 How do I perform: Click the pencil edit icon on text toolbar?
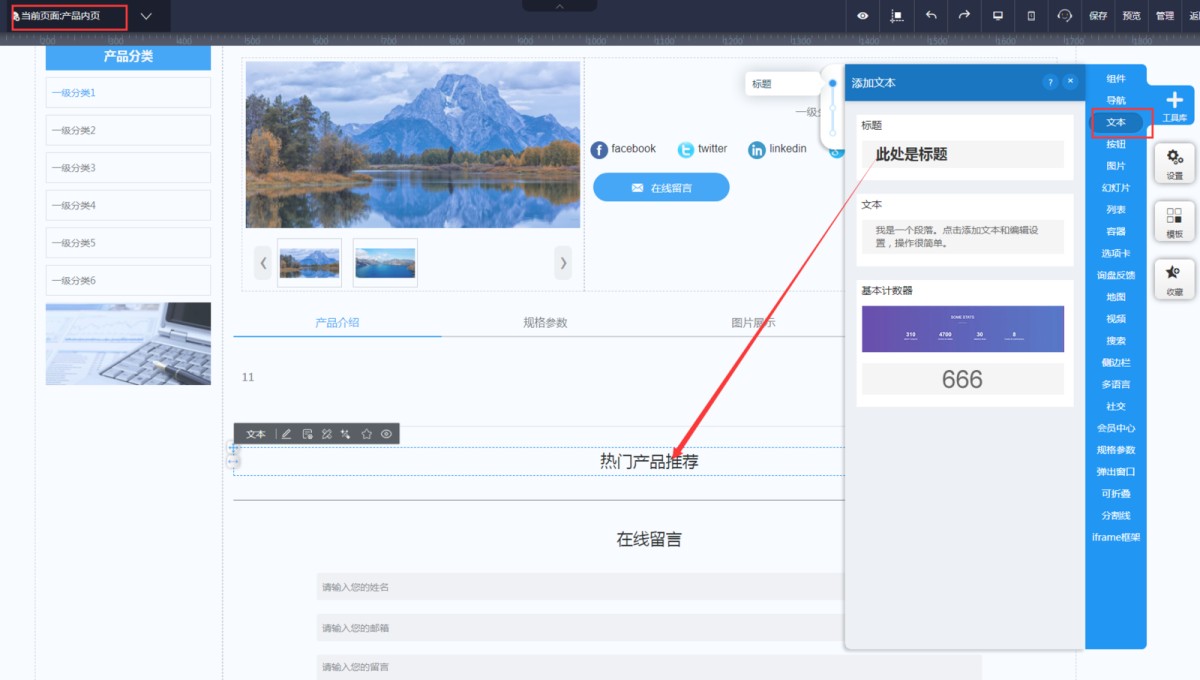click(287, 434)
